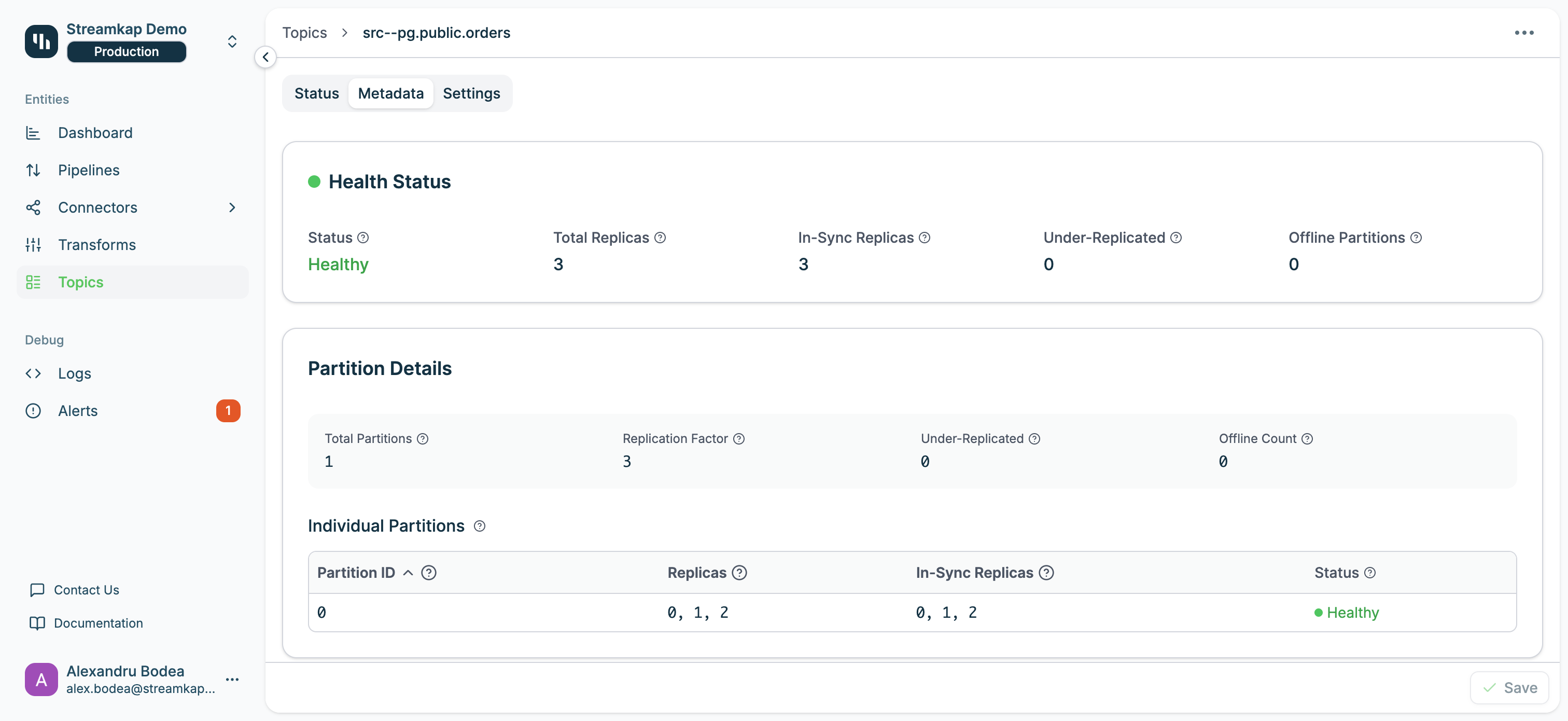Open the Production environment switcher
Screen dimensions: 1568x721
tap(232, 41)
